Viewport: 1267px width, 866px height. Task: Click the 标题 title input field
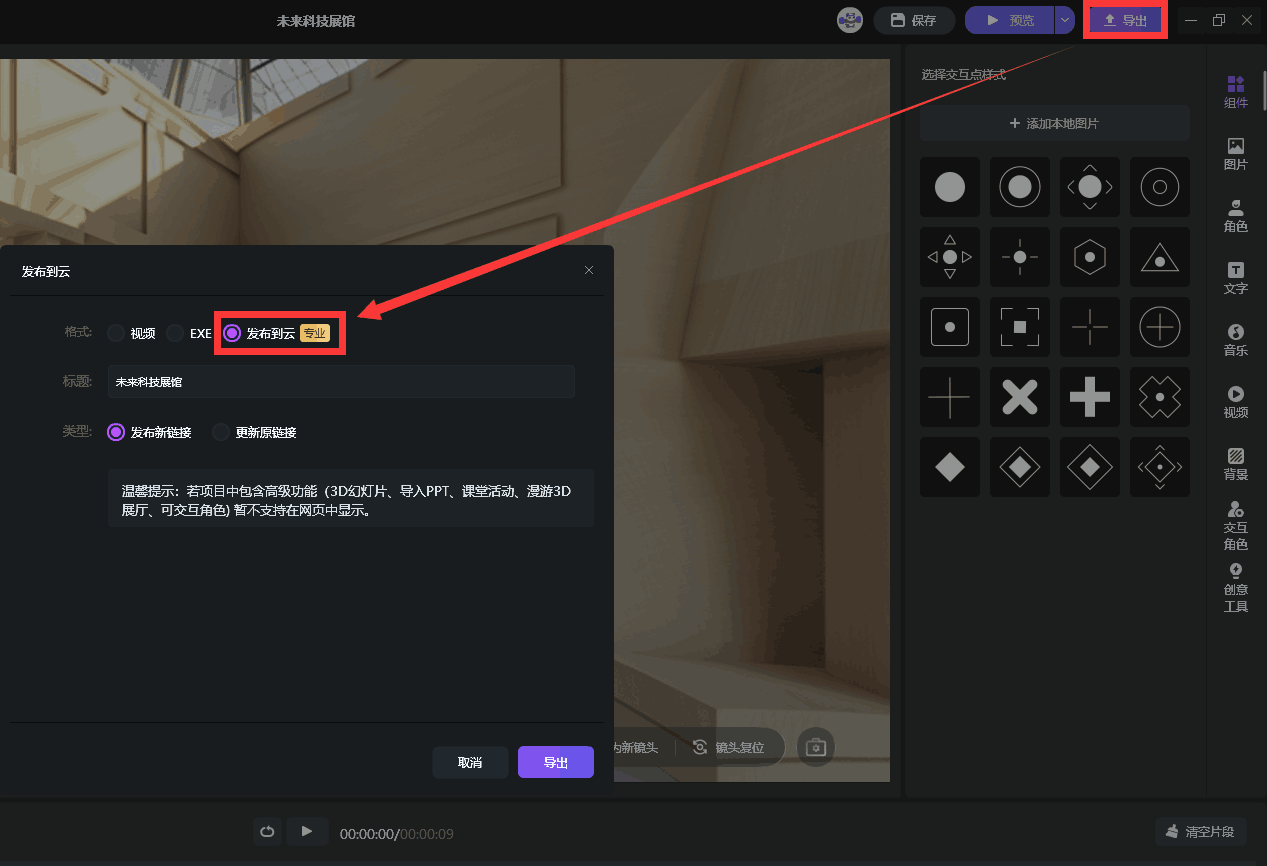click(341, 382)
